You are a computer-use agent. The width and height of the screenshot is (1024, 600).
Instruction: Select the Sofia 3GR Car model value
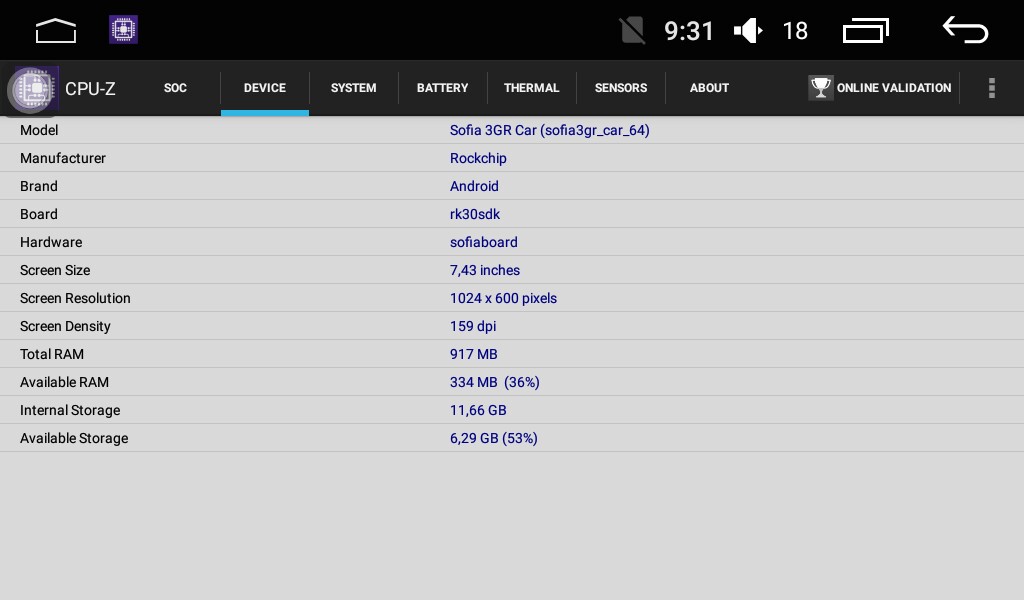point(549,130)
